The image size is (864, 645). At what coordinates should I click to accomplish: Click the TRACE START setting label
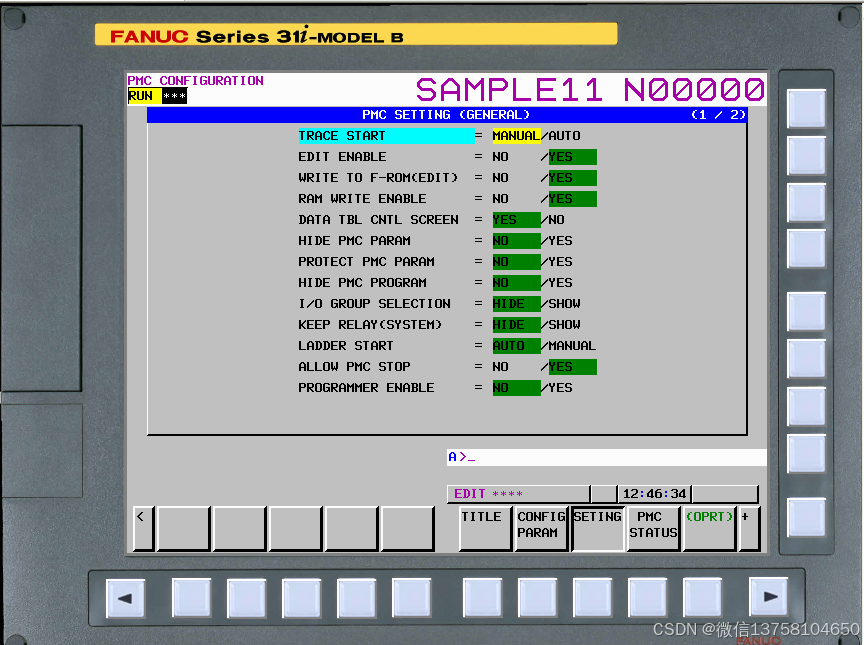pyautogui.click(x=386, y=135)
